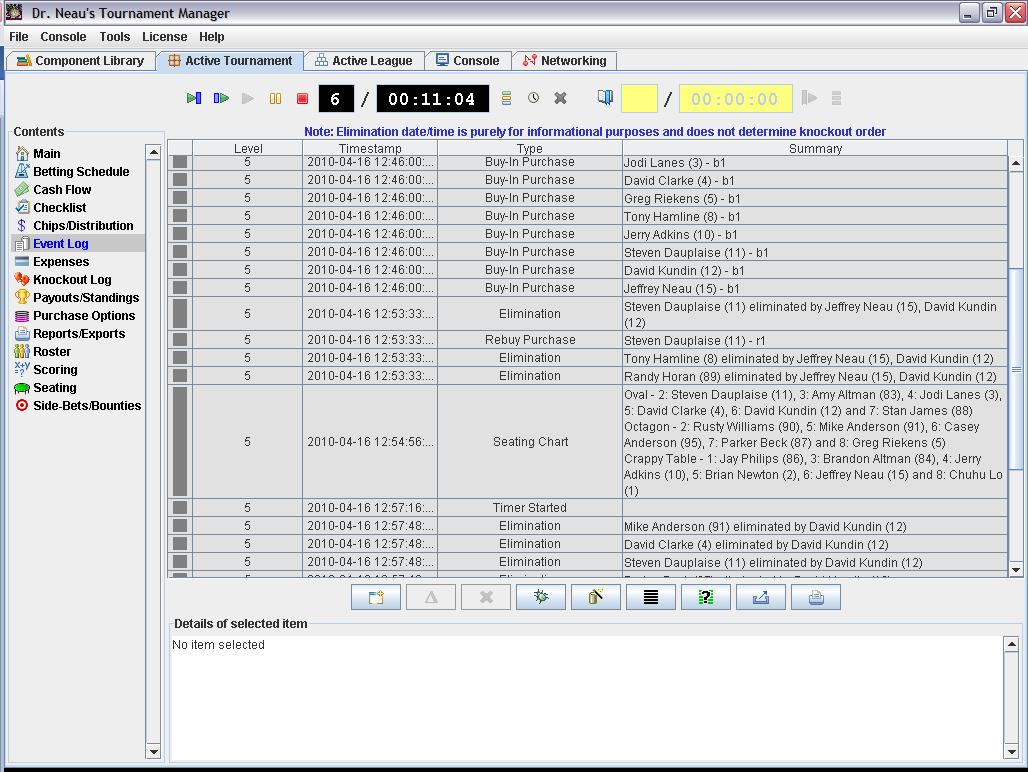Screen dimensions: 1028x772
Task: Click the Type column header
Action: point(530,148)
